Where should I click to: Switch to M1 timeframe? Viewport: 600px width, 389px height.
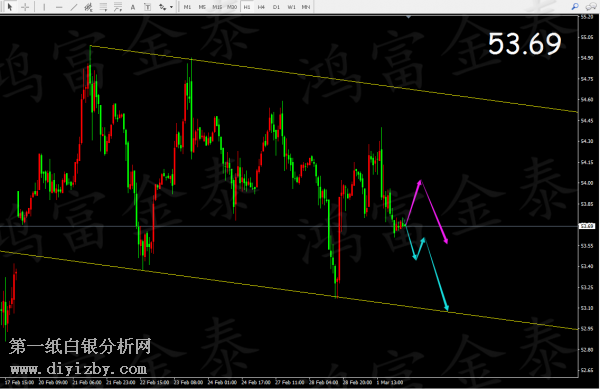click(x=187, y=7)
